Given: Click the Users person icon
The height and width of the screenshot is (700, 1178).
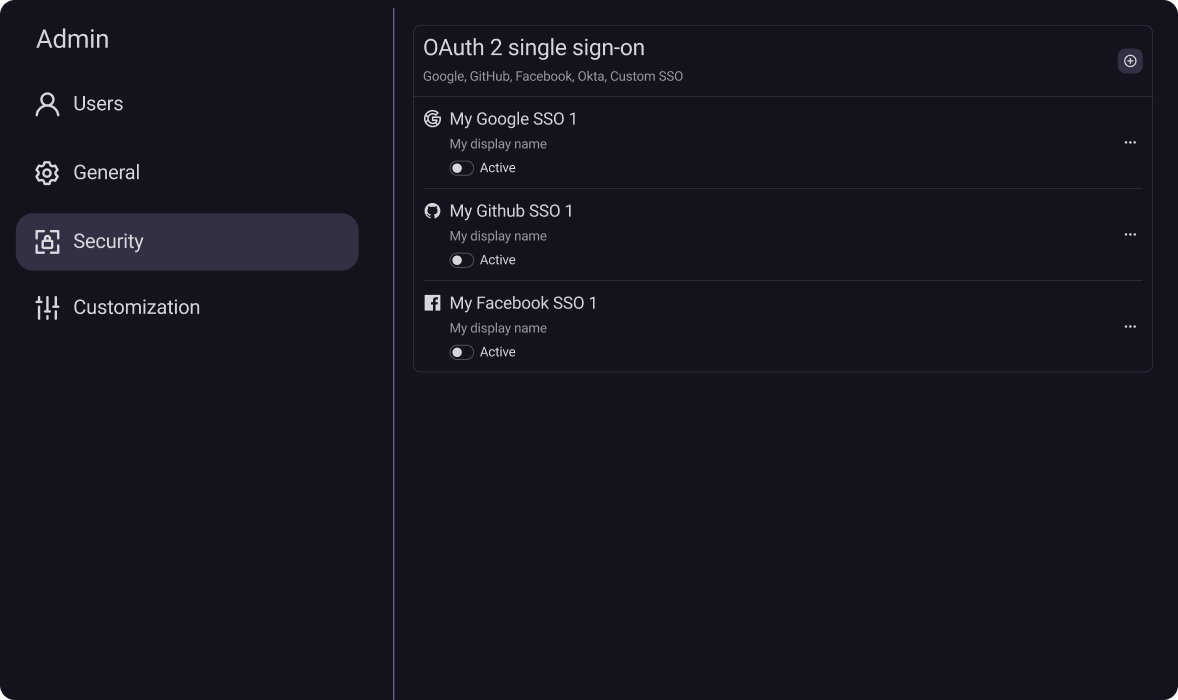Looking at the screenshot, I should [47, 104].
